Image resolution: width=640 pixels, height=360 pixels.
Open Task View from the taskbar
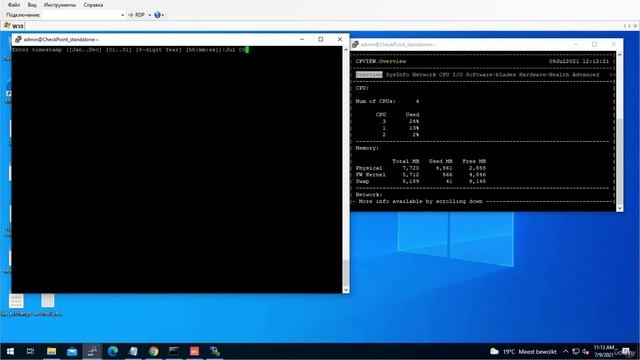(30, 351)
